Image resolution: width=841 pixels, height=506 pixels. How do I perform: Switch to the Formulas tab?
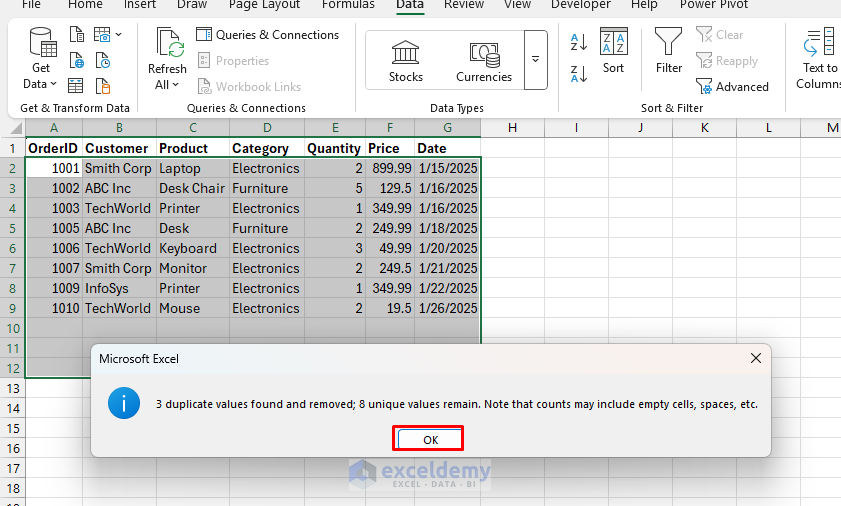(x=348, y=5)
